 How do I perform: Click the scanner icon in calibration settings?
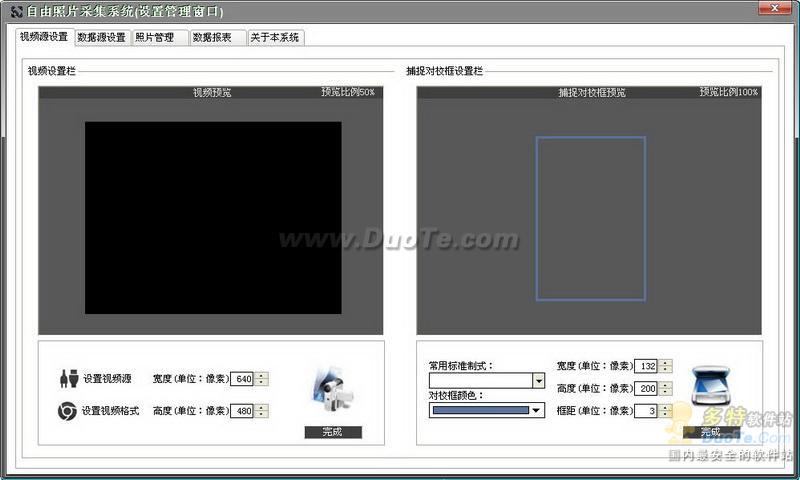click(x=711, y=386)
